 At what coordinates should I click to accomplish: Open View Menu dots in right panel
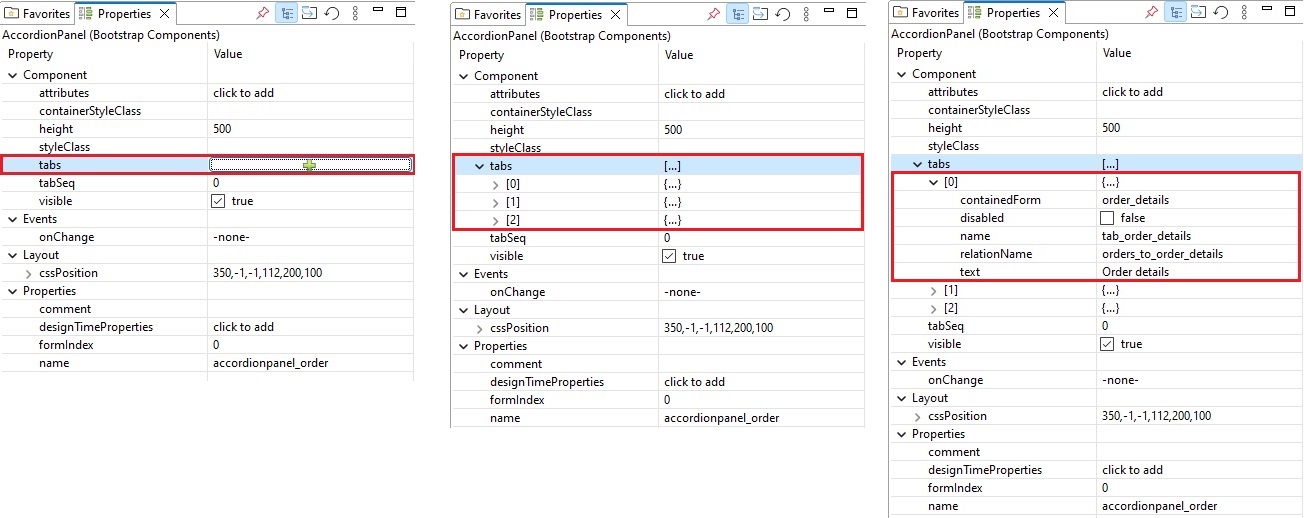1243,12
